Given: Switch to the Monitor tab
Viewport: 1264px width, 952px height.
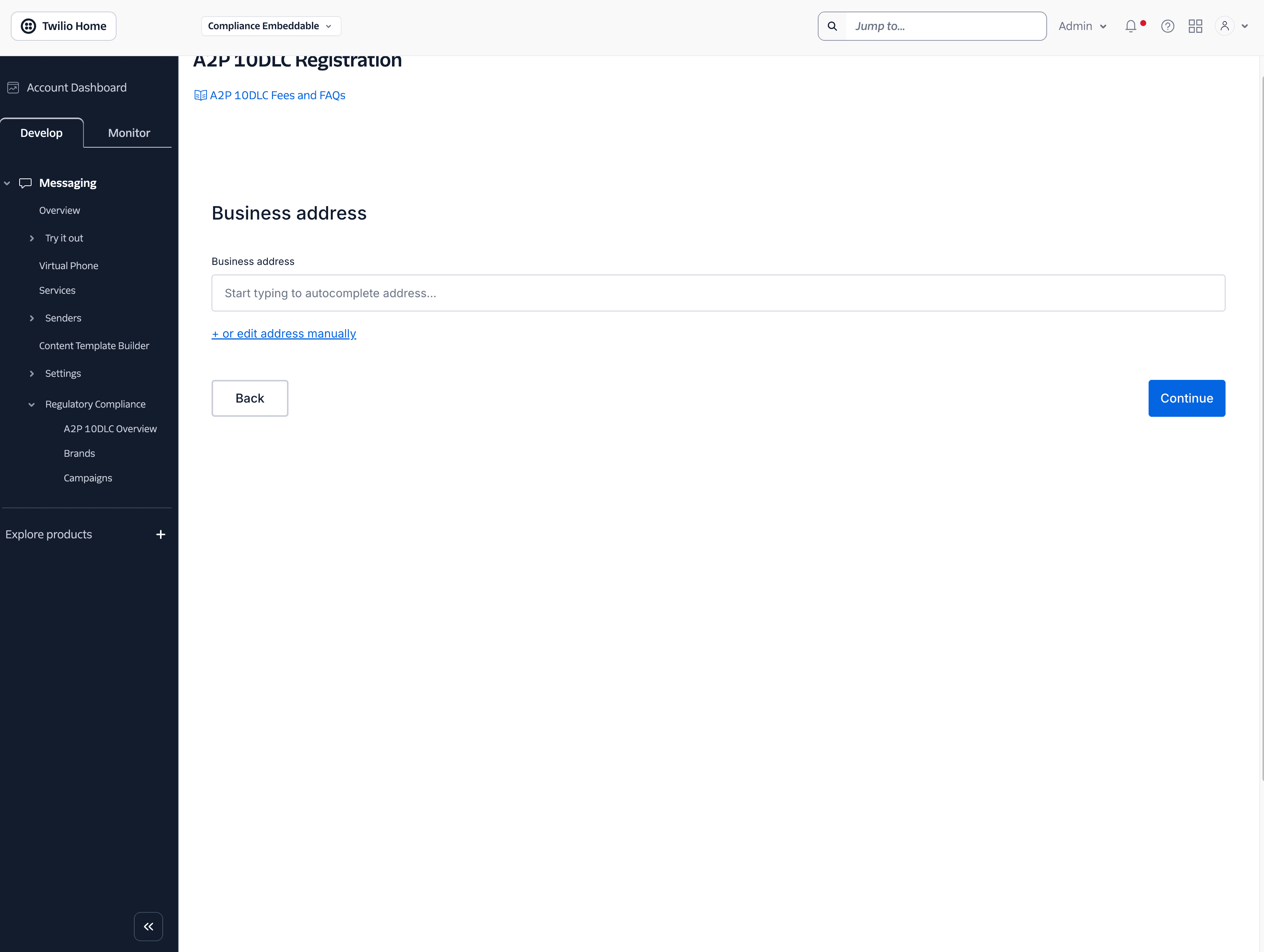Looking at the screenshot, I should pos(128,133).
